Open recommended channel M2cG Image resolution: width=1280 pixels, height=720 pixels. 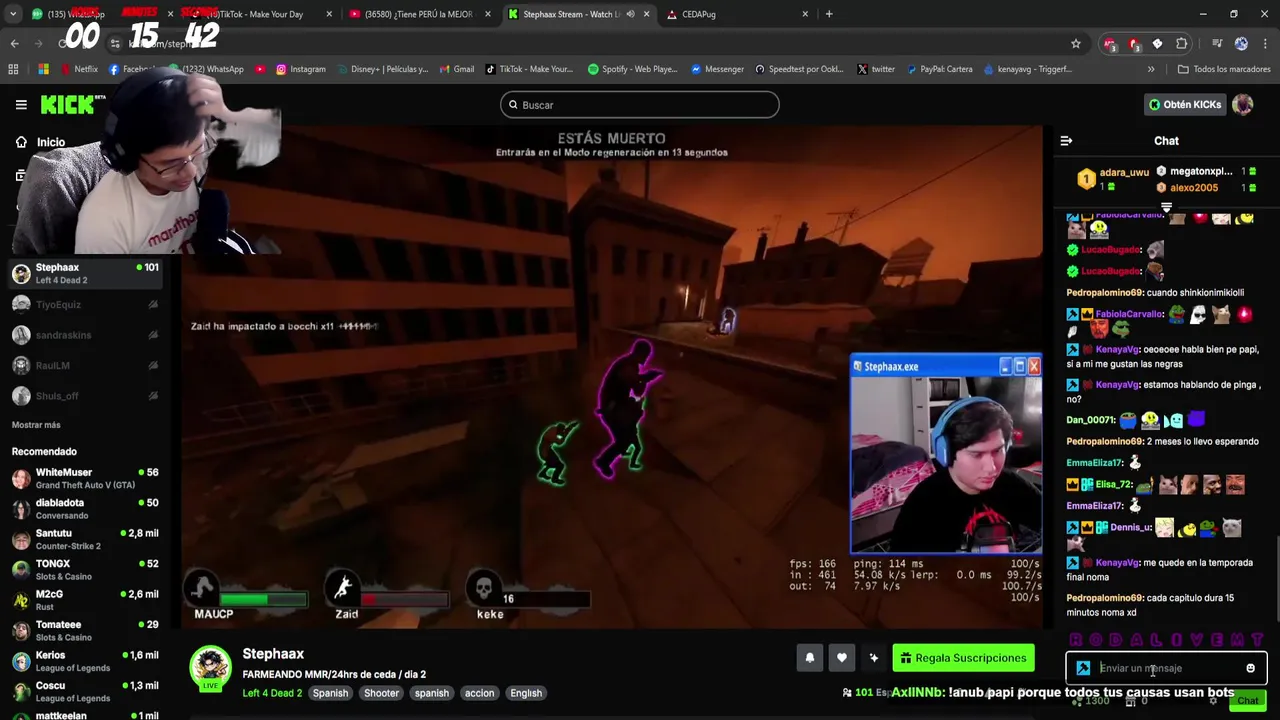click(x=85, y=600)
